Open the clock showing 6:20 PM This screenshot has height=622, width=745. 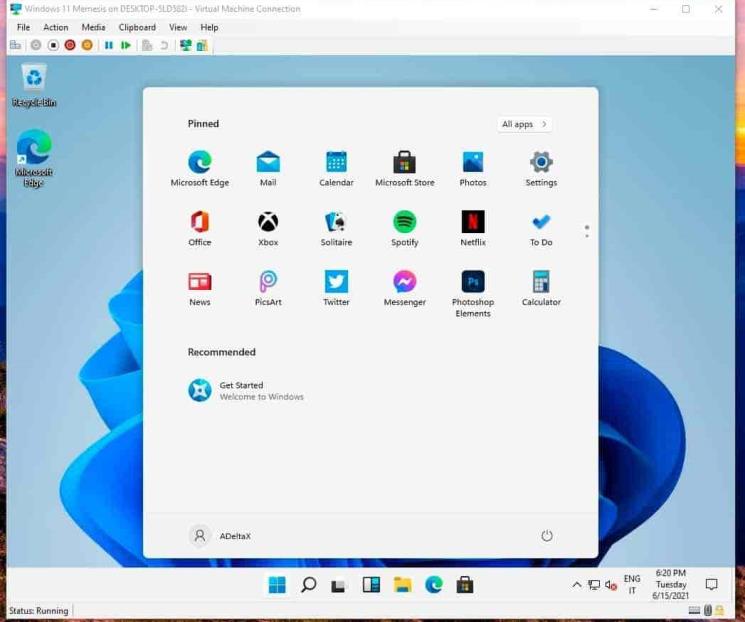670,584
